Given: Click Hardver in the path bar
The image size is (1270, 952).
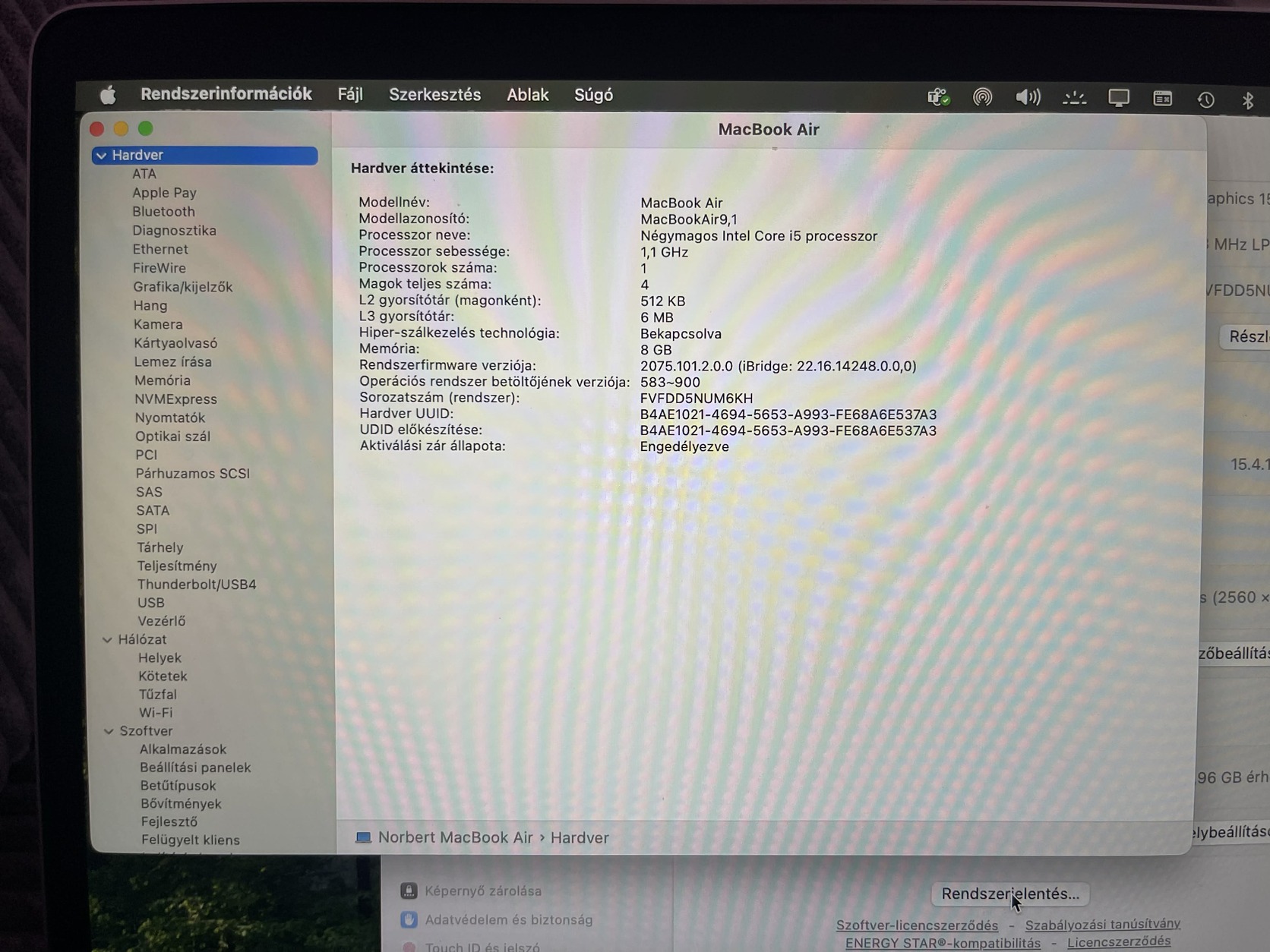Looking at the screenshot, I should (580, 837).
